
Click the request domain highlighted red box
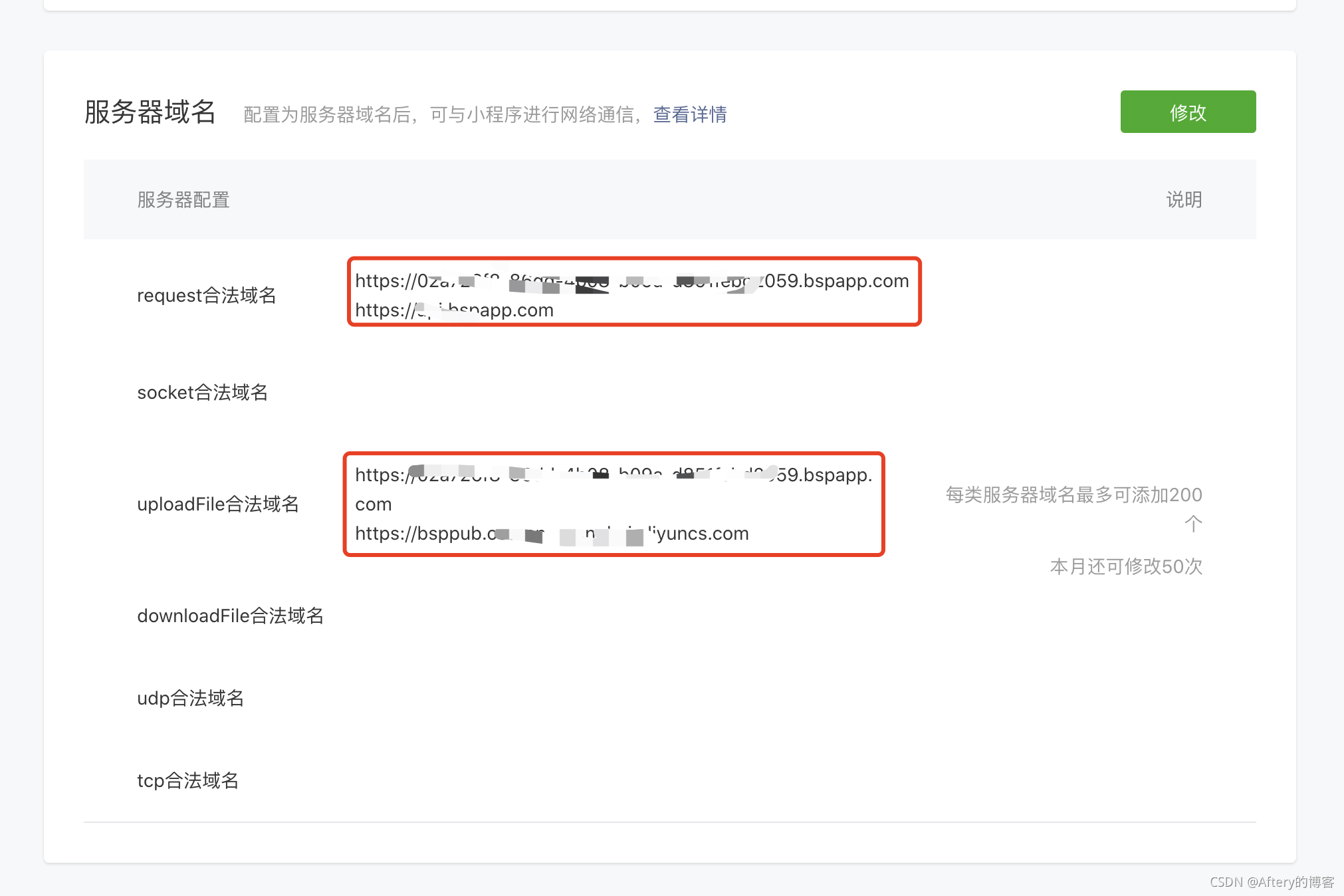coord(633,291)
